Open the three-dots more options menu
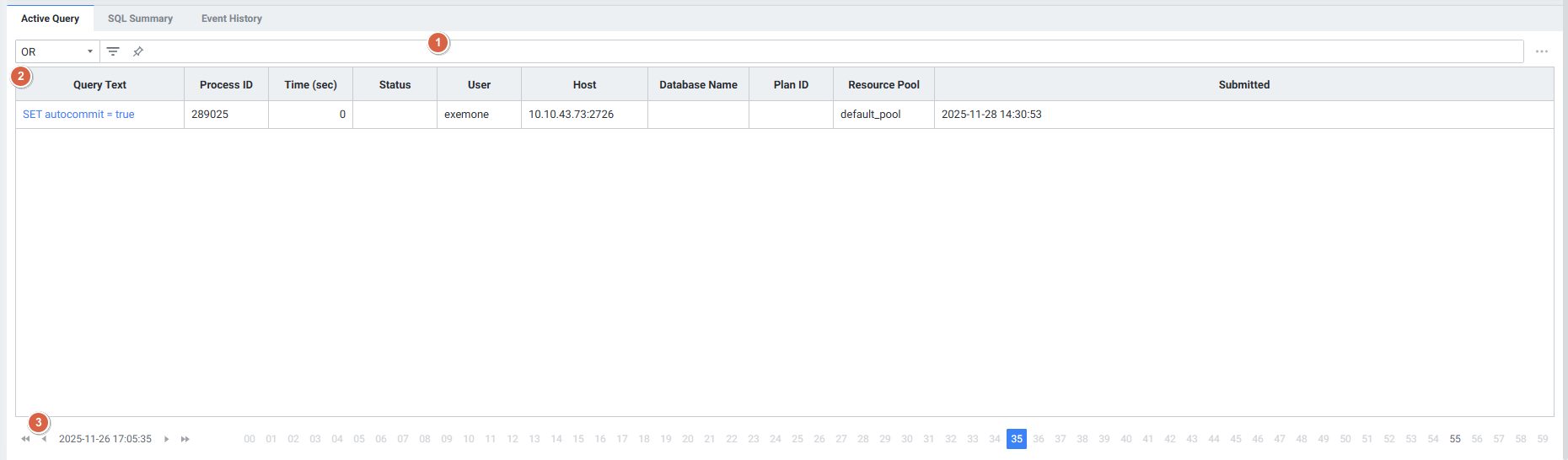Viewport: 1568px width, 460px height. 1541,51
